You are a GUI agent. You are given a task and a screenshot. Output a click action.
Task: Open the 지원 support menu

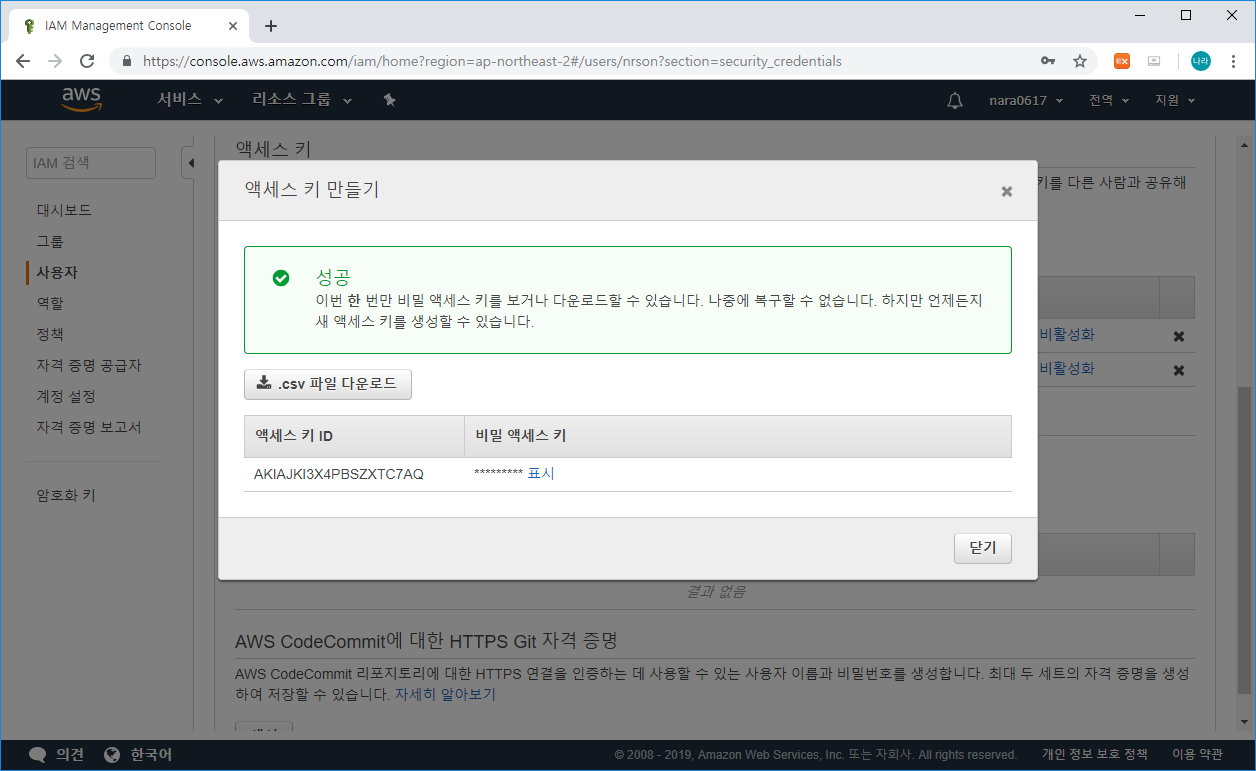coord(1175,100)
